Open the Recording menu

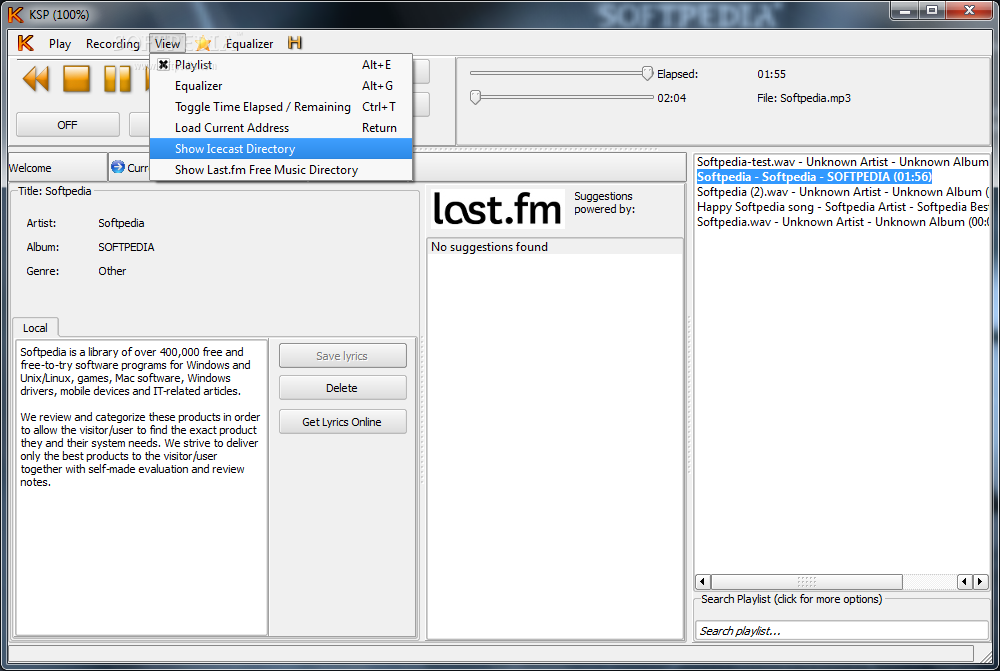pyautogui.click(x=113, y=43)
